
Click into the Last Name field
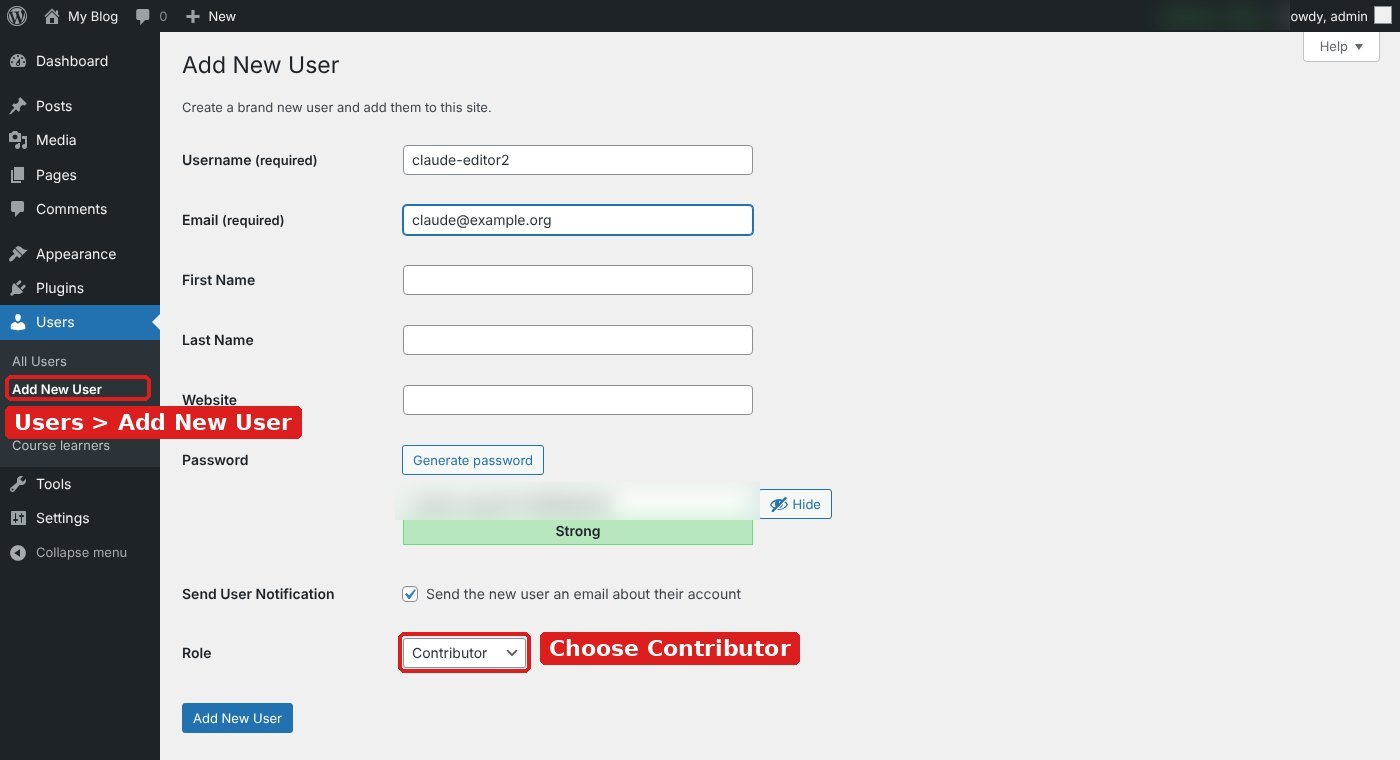pyautogui.click(x=578, y=340)
